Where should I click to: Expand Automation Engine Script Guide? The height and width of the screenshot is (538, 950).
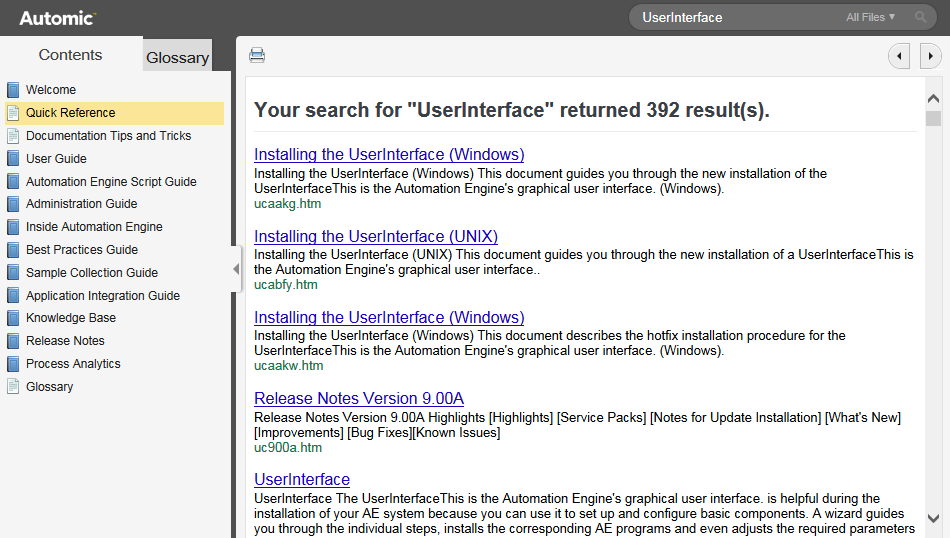pyautogui.click(x=111, y=182)
